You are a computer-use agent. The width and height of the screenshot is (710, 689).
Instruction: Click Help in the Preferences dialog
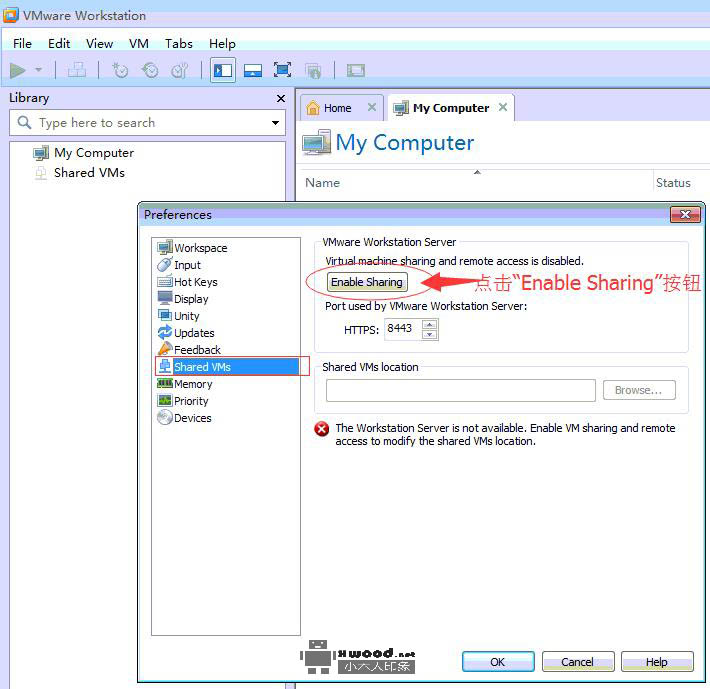pyautogui.click(x=657, y=662)
